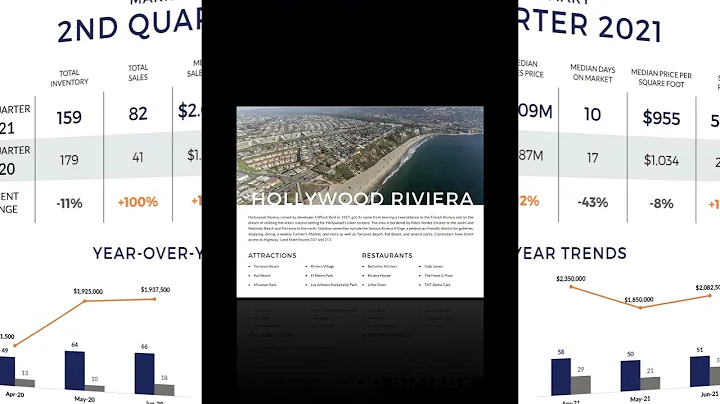Click the total sales value 82

138,113
